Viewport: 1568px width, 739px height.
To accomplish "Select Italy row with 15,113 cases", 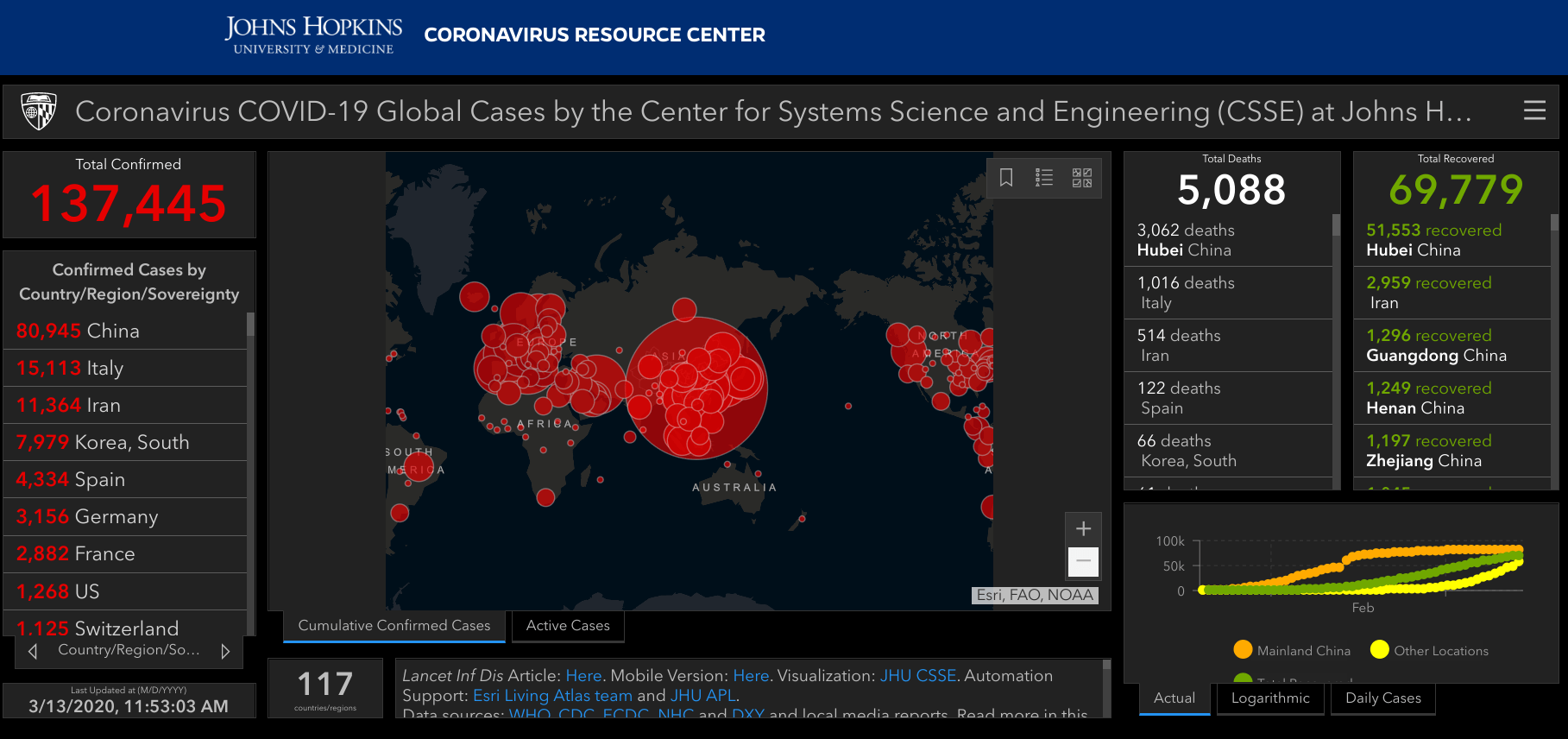I will (125, 368).
